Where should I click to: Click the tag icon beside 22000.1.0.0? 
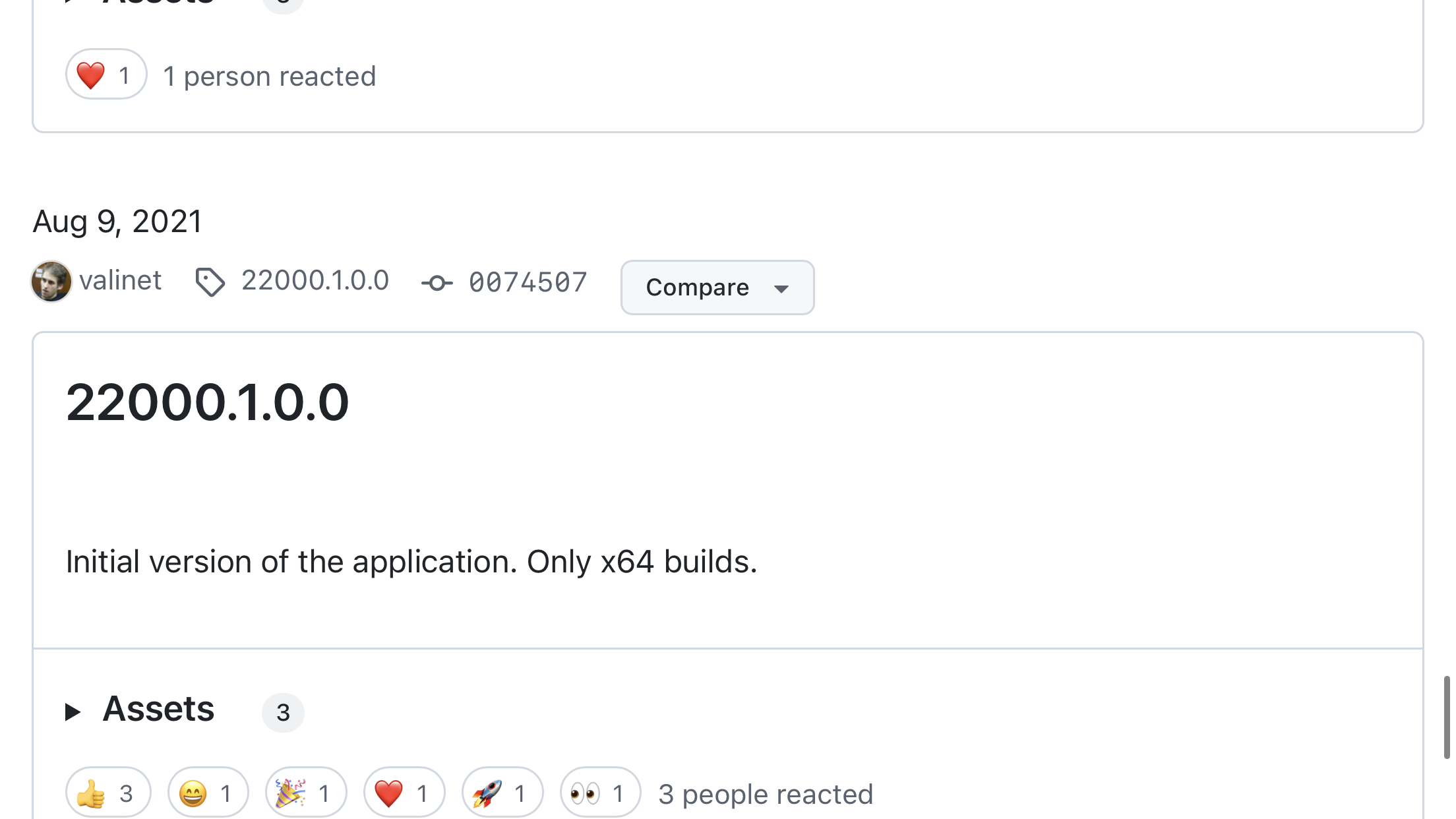(210, 282)
